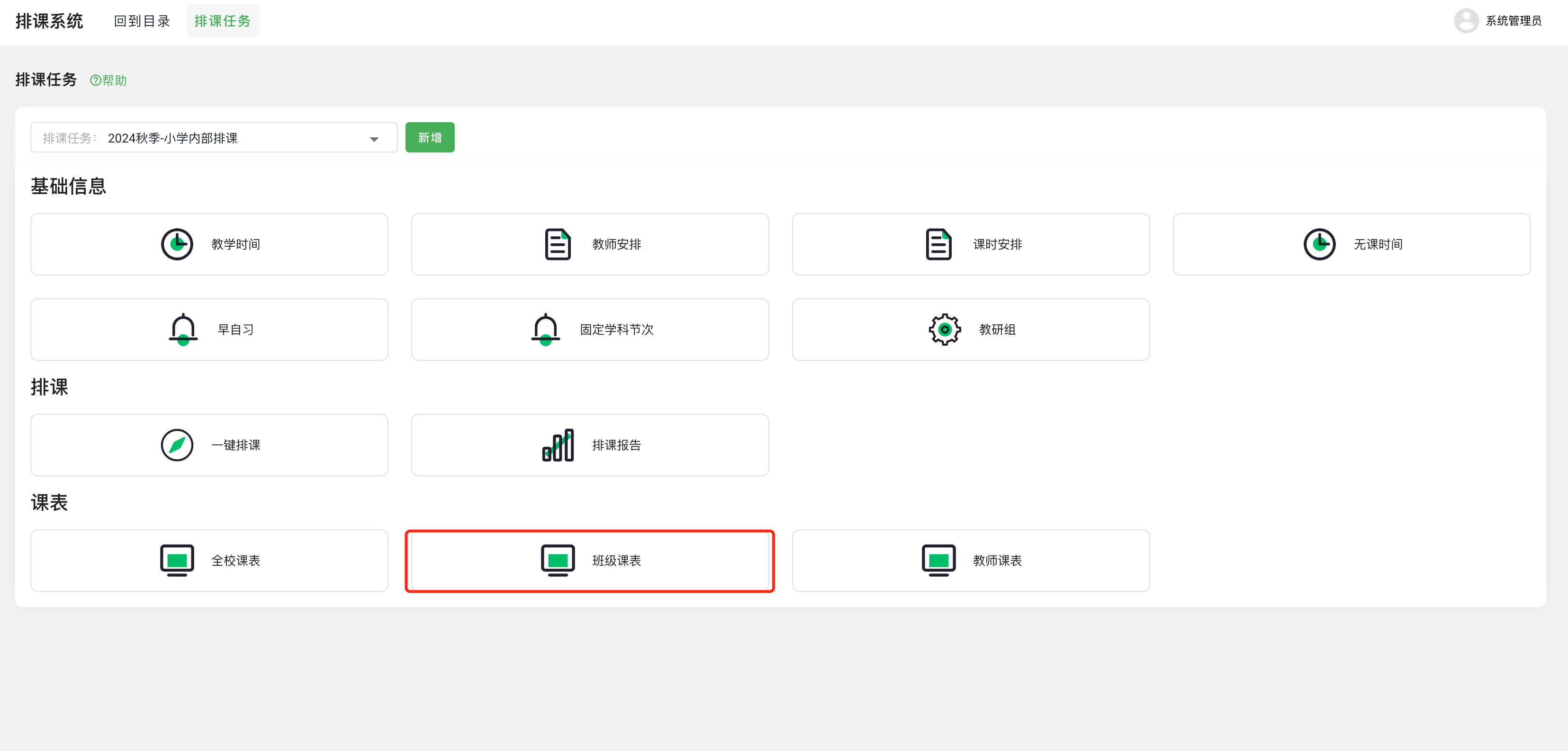Click the 教学时间 clock icon
Screen dimensions: 1568x751
tap(177, 244)
